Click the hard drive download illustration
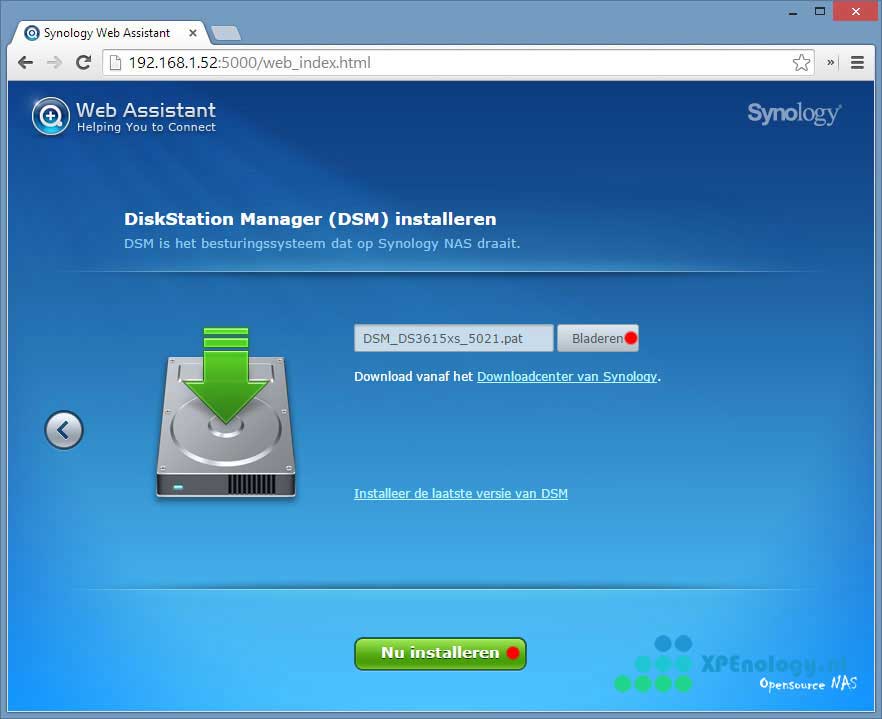This screenshot has height=719, width=882. pos(226,415)
